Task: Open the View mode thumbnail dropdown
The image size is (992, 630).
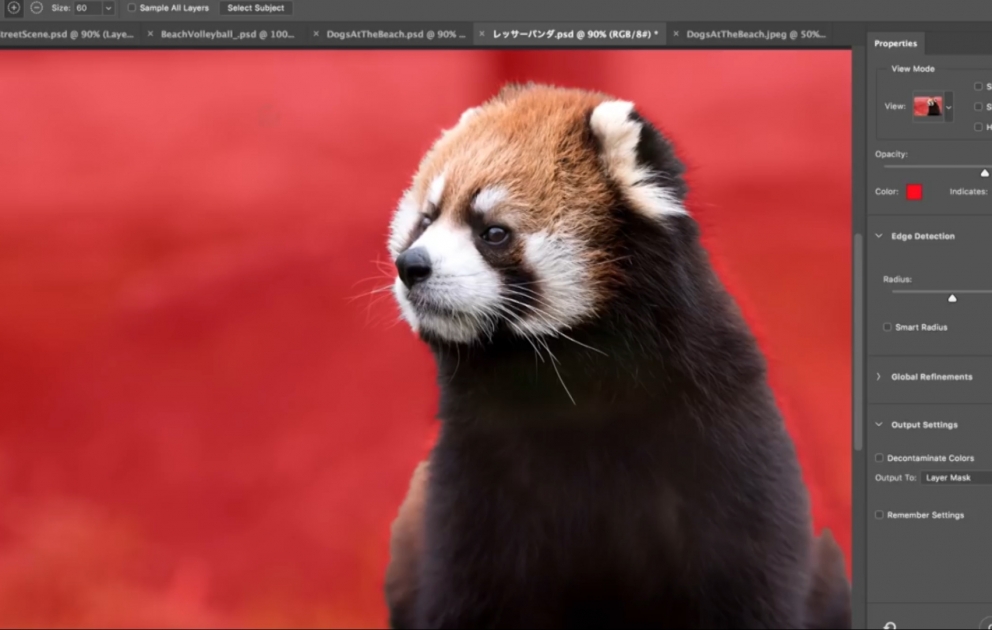Action: [x=948, y=107]
